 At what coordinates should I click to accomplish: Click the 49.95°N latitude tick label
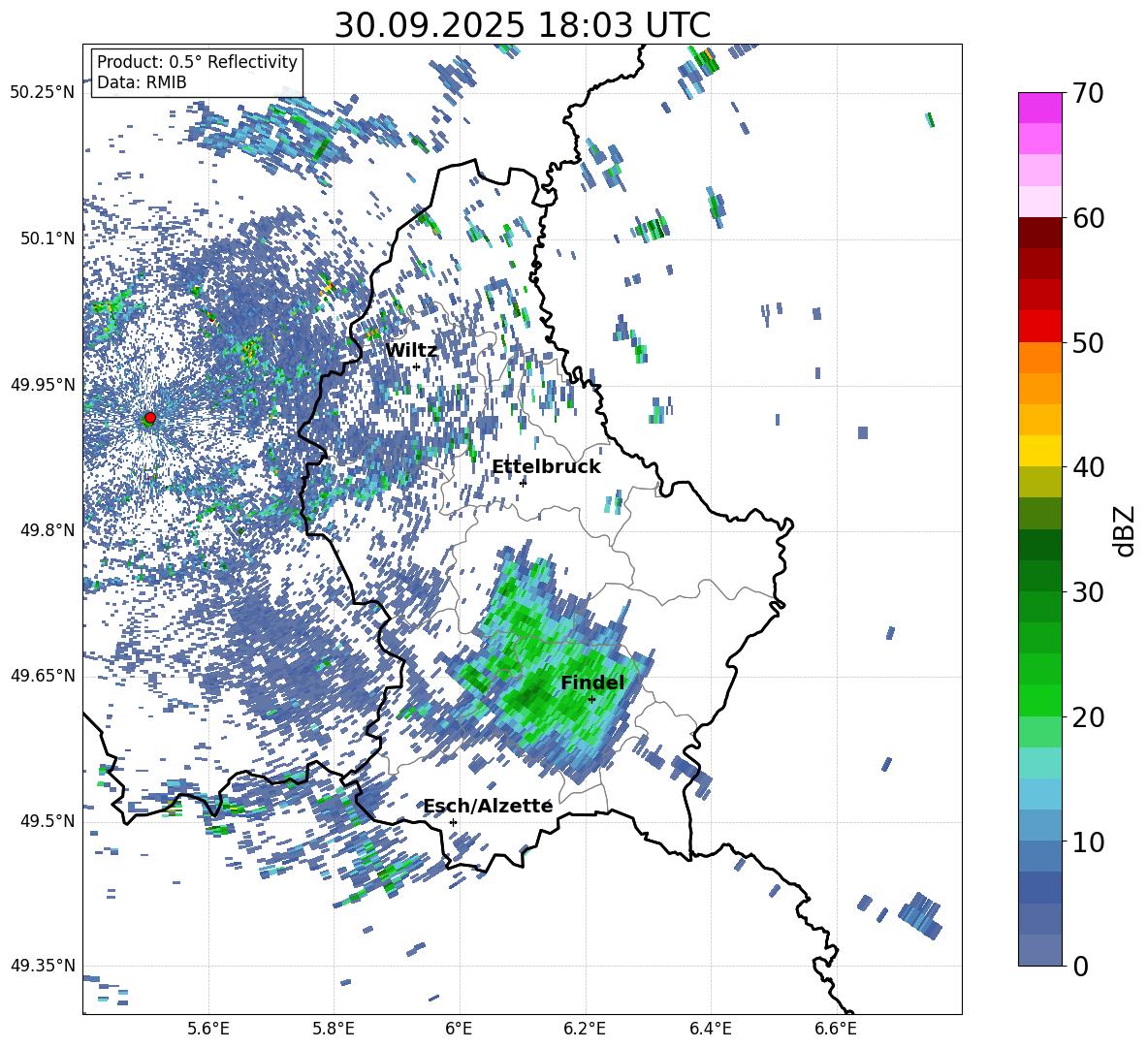click(44, 385)
